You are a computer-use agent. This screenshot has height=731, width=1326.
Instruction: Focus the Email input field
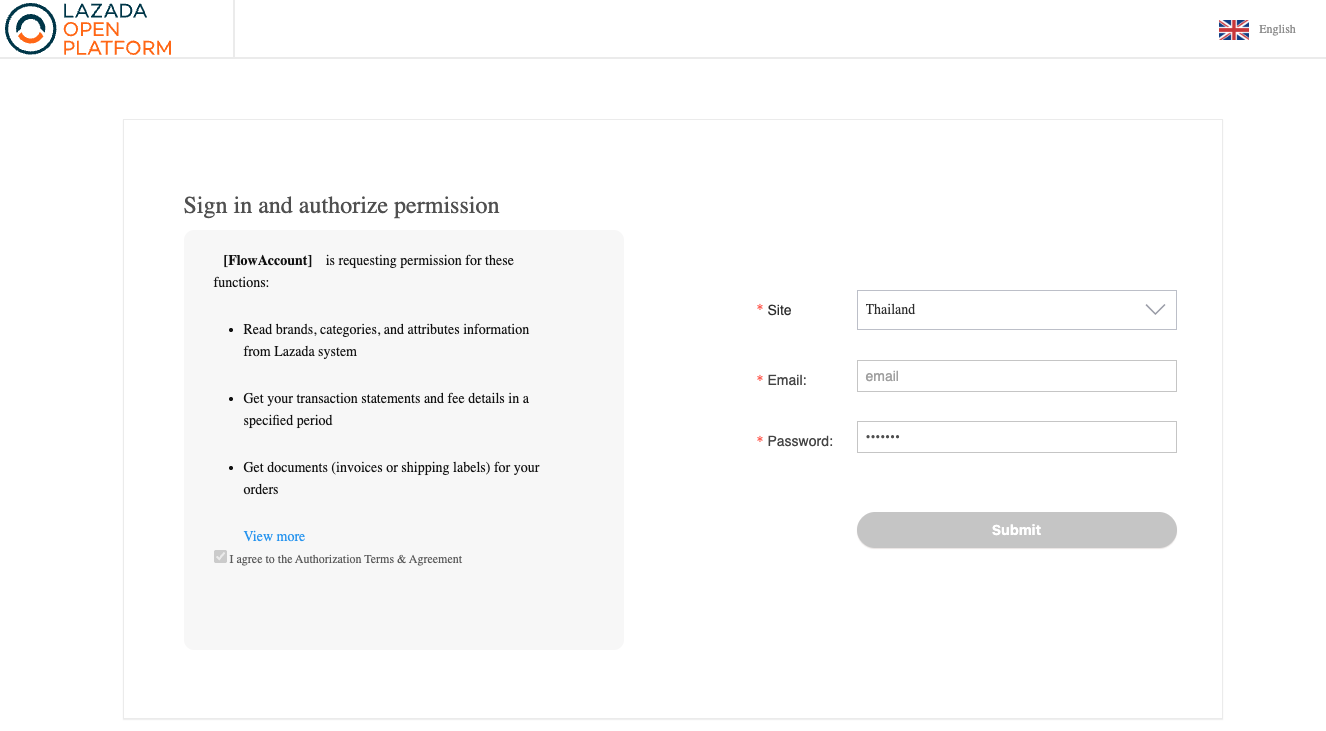1016,376
